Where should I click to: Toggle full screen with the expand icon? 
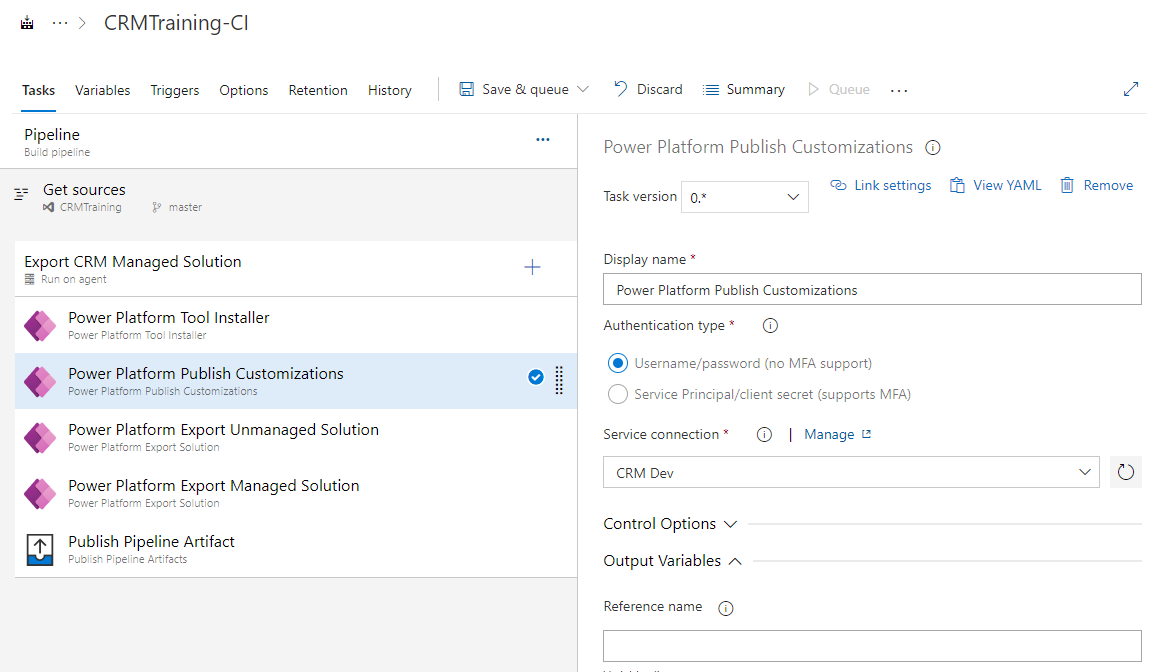[1131, 89]
